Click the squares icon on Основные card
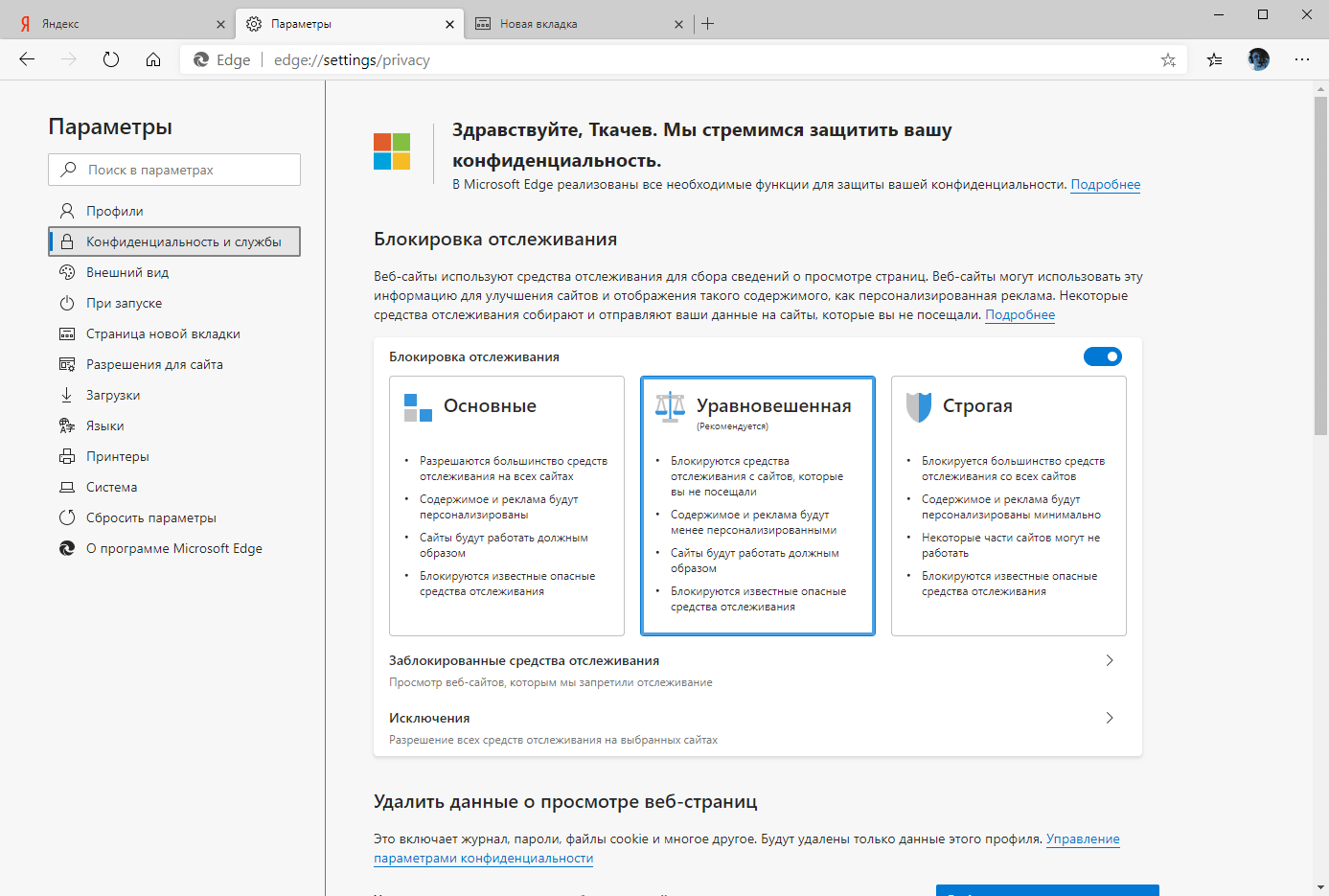 click(418, 407)
